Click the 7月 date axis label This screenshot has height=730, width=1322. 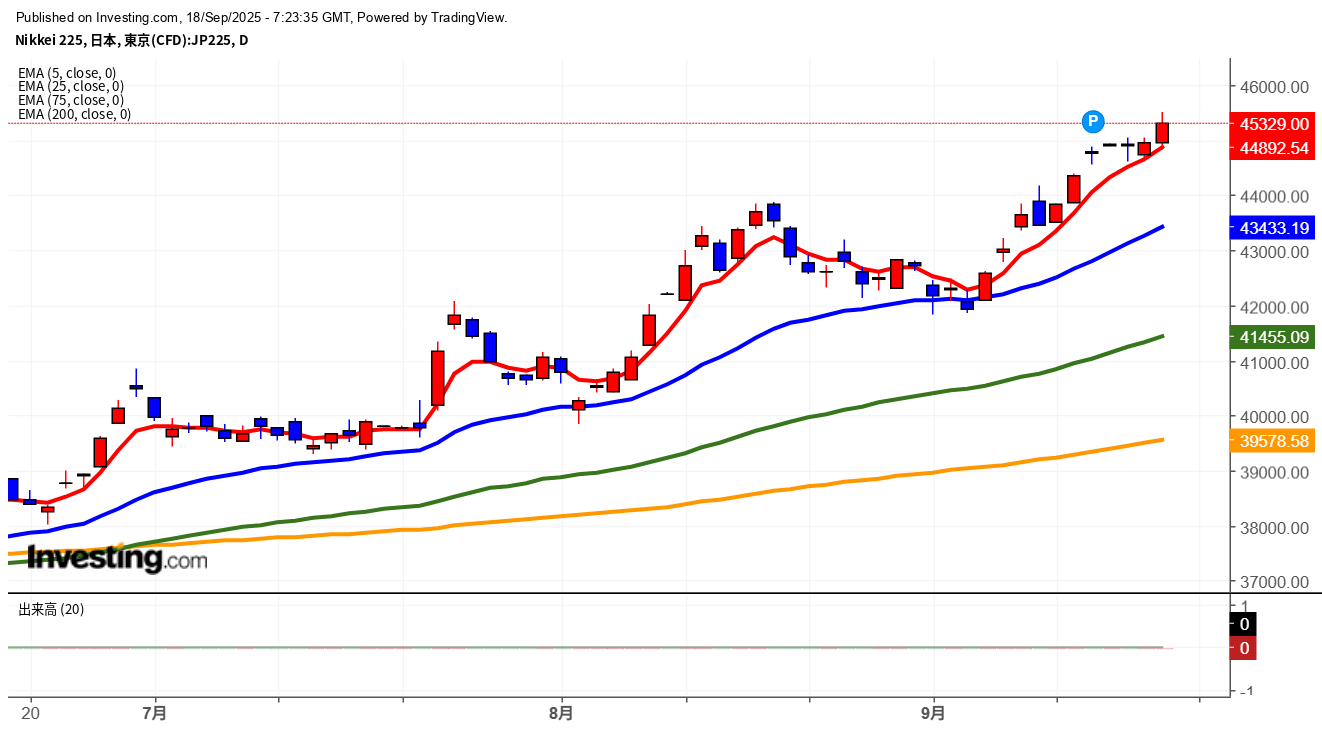tap(155, 713)
